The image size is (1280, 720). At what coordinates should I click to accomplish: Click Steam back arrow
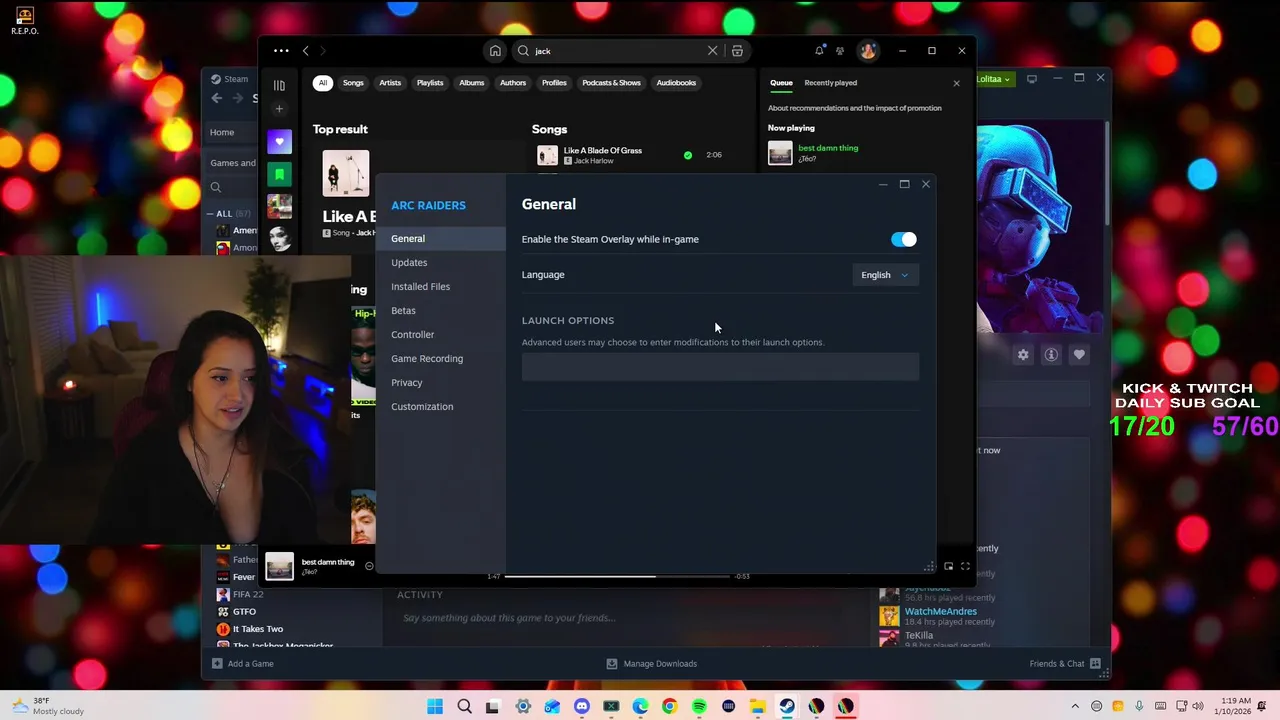click(217, 98)
